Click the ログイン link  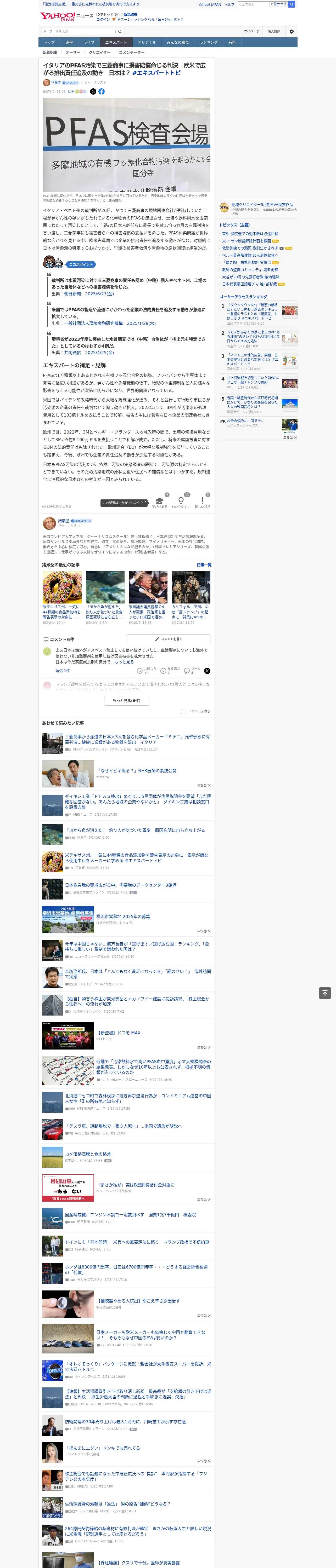point(103,20)
